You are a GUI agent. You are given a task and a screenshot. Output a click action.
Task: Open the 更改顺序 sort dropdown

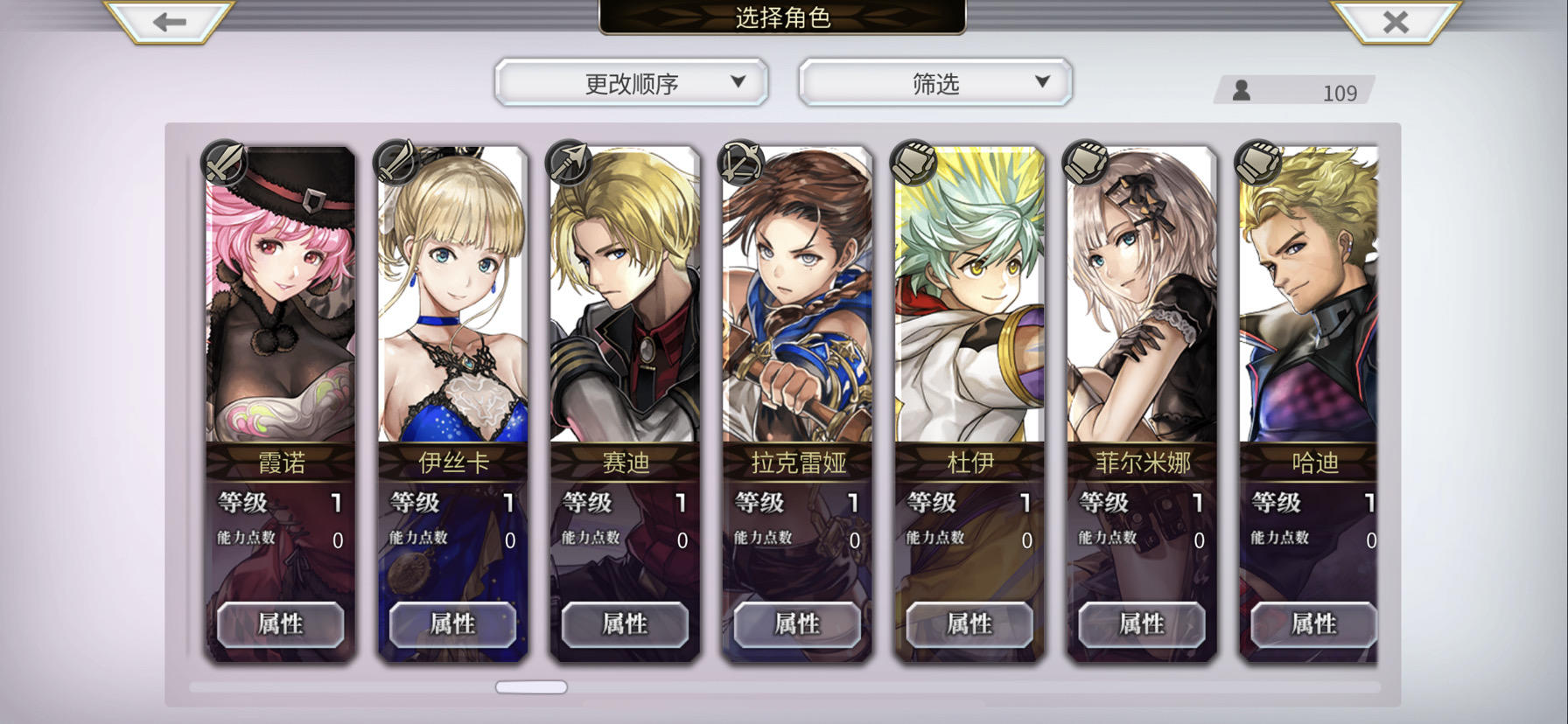(632, 83)
